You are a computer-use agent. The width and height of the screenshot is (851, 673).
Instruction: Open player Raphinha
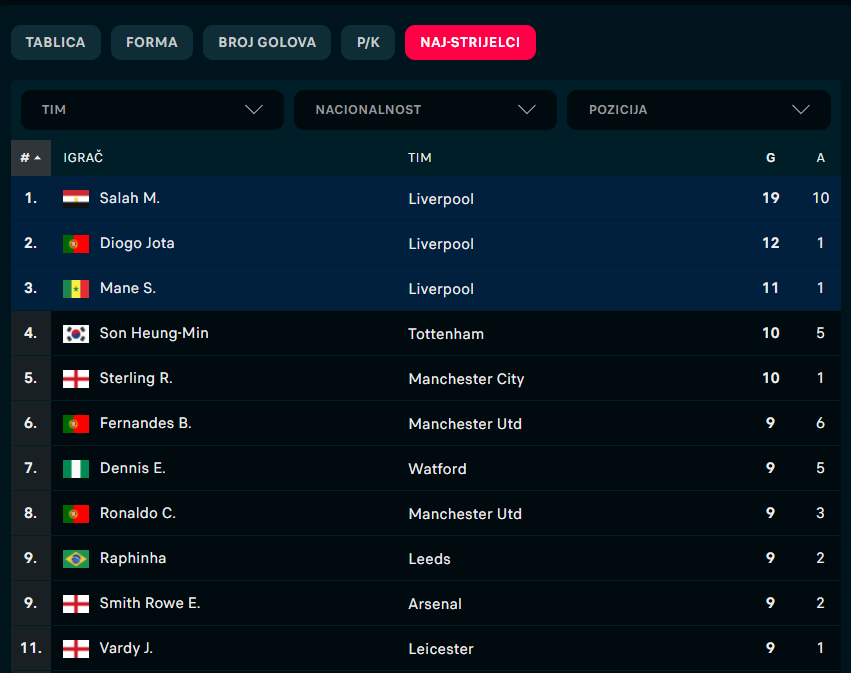pos(133,558)
